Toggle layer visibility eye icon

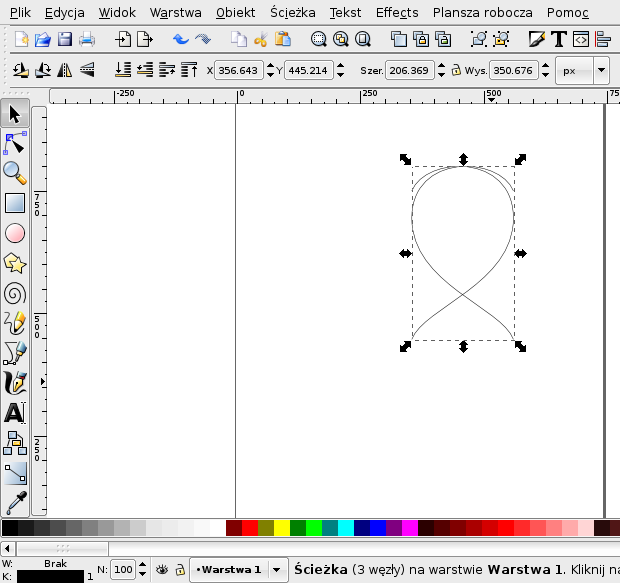click(161, 569)
